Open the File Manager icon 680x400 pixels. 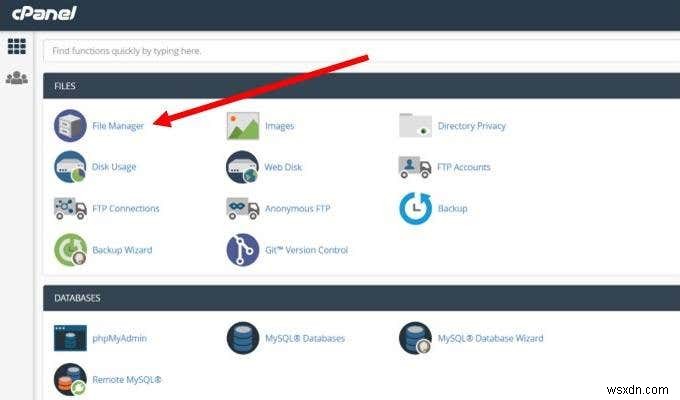[70, 126]
